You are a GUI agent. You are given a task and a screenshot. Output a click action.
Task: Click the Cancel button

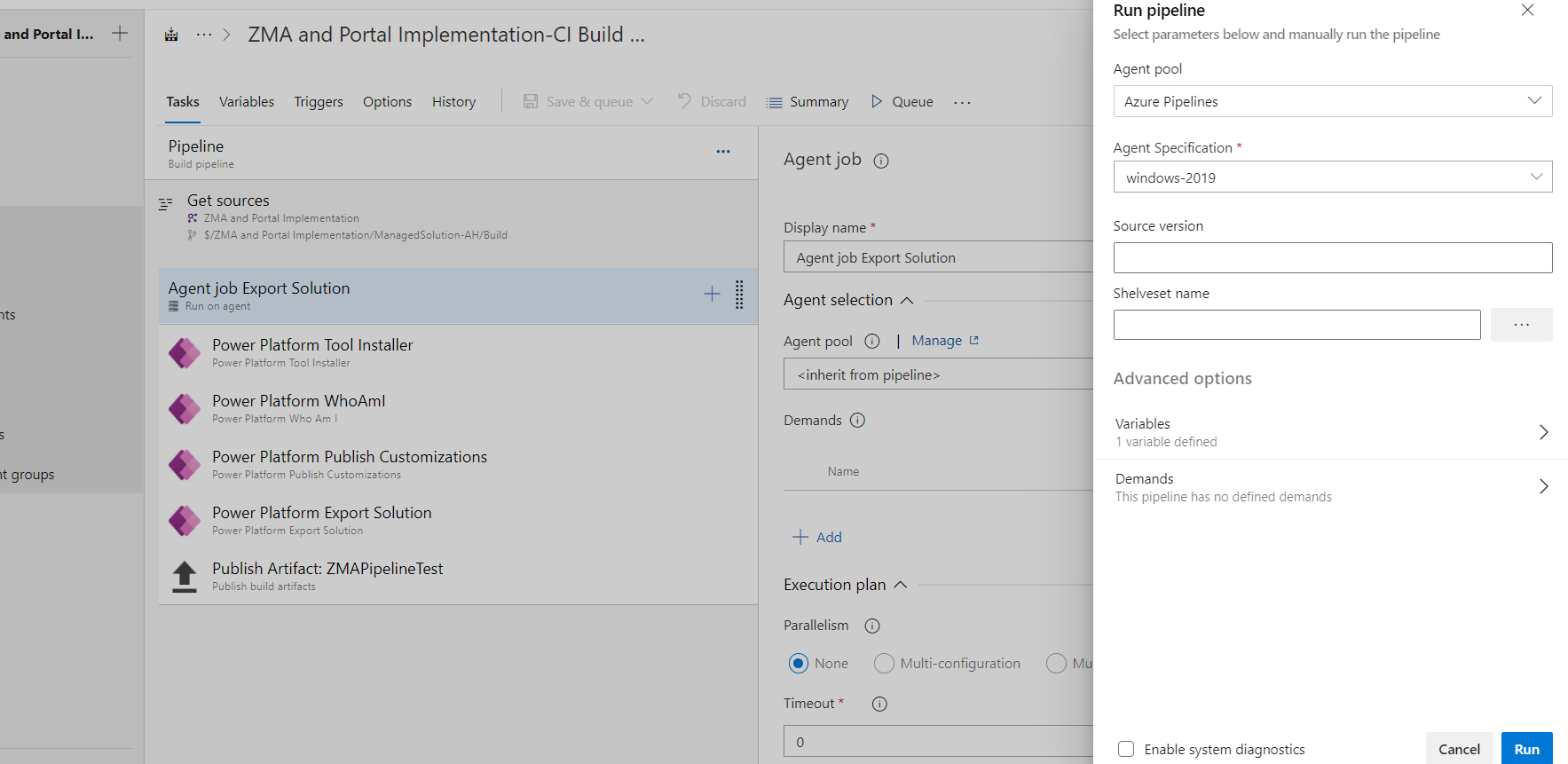pos(1459,749)
